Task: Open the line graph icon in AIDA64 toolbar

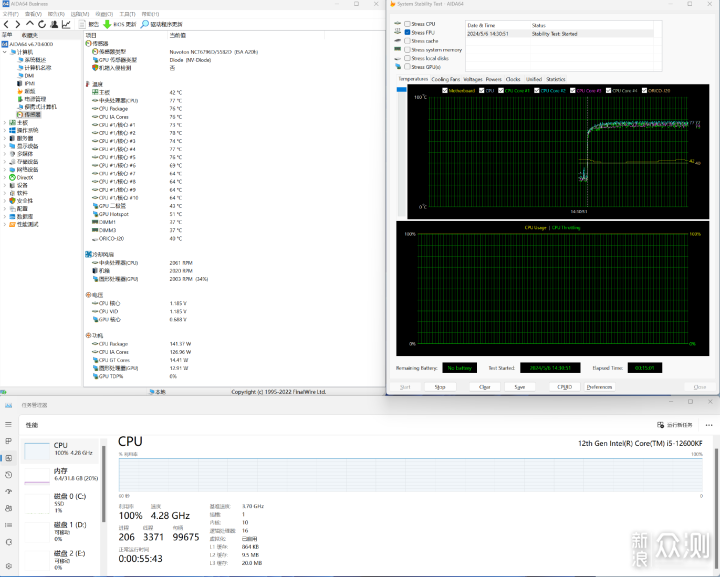Action: [66, 24]
